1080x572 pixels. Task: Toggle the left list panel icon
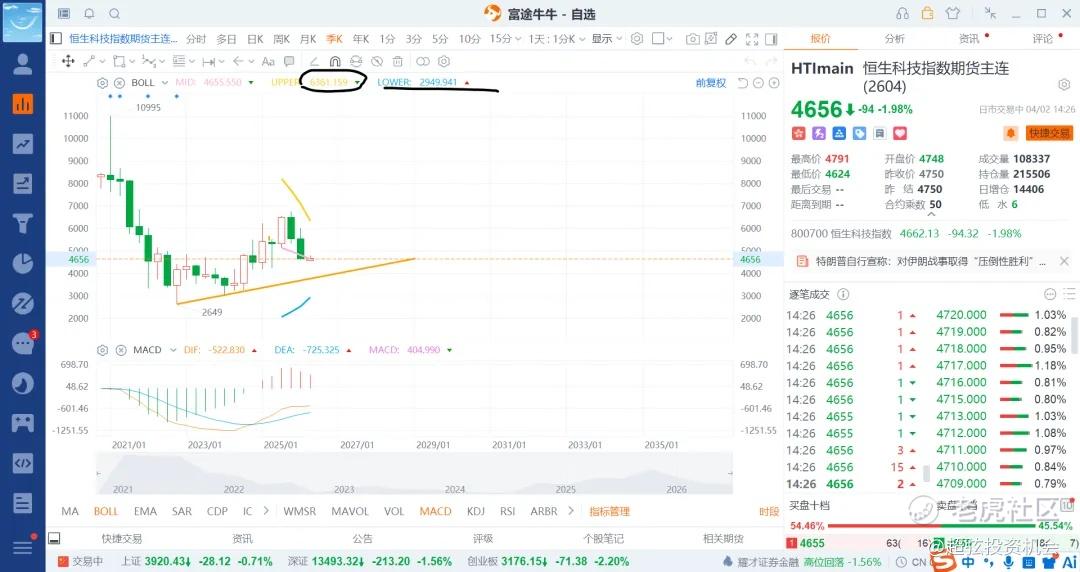pos(56,39)
